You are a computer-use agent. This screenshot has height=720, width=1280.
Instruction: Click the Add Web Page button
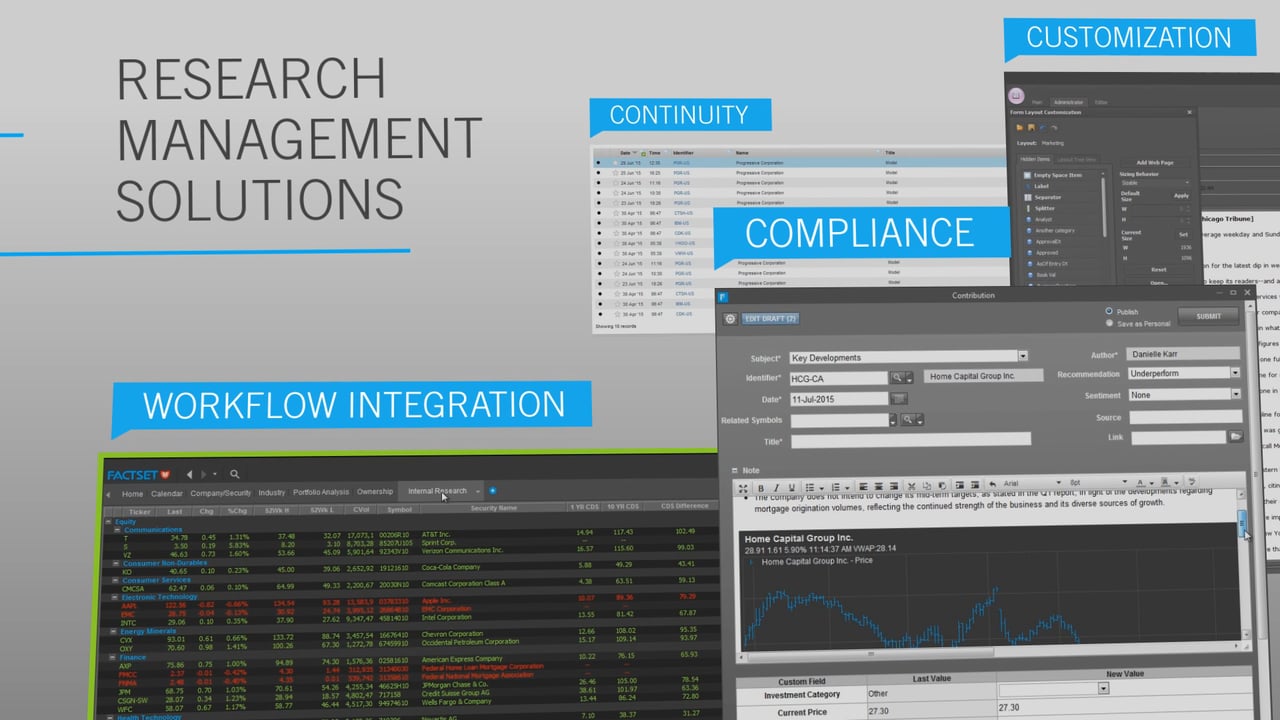click(x=1155, y=163)
